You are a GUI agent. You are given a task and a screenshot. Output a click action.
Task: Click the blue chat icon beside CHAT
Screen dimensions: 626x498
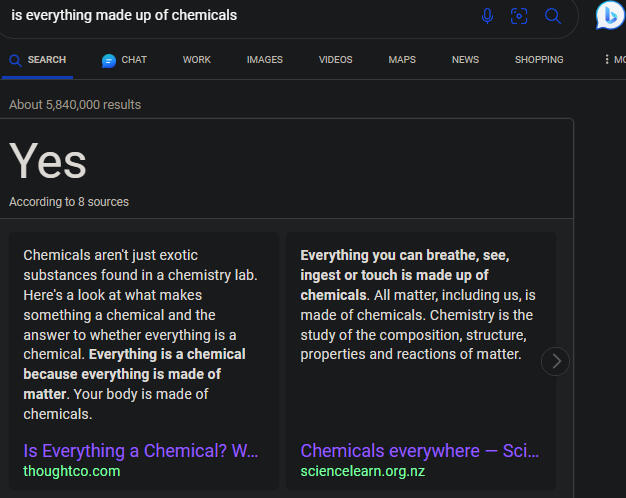tap(109, 61)
